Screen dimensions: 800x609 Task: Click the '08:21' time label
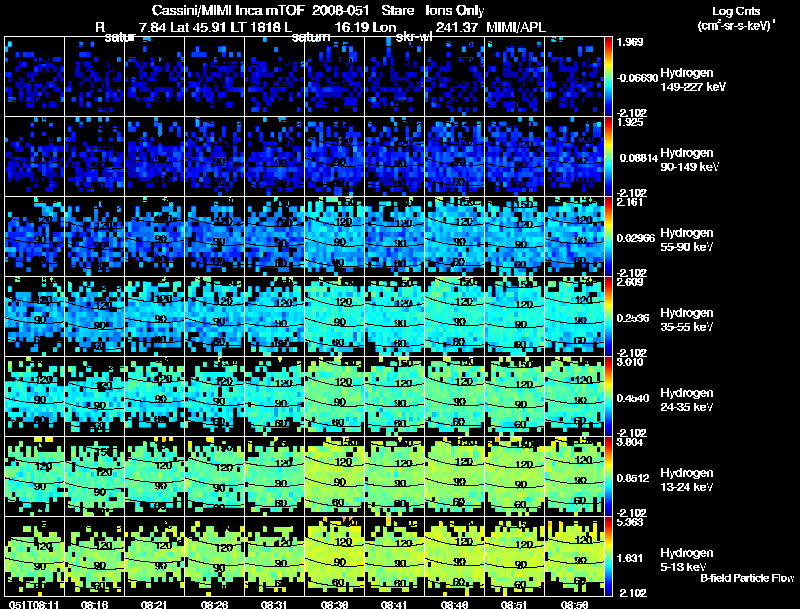[154, 604]
